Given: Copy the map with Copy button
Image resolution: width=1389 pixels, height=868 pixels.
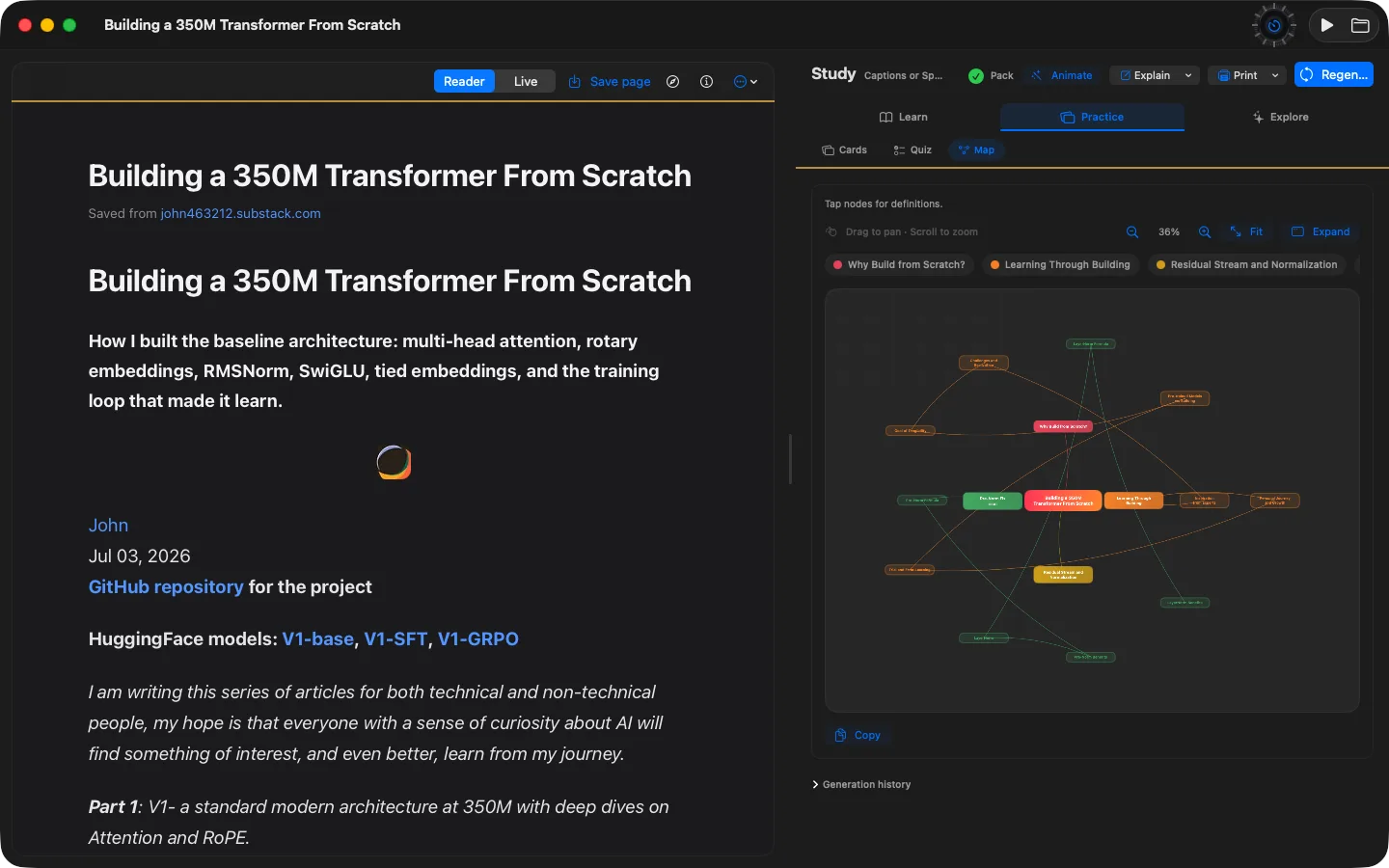Looking at the screenshot, I should [858, 736].
